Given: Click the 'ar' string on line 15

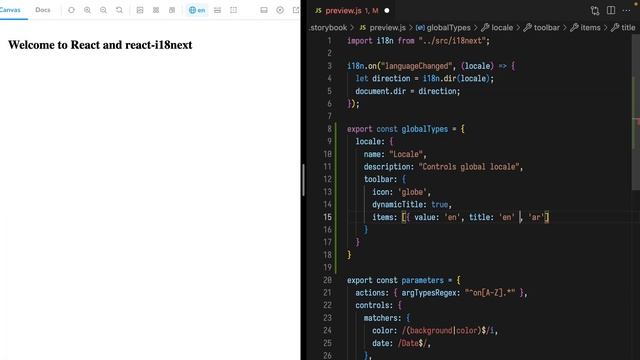Looking at the screenshot, I should [536, 217].
